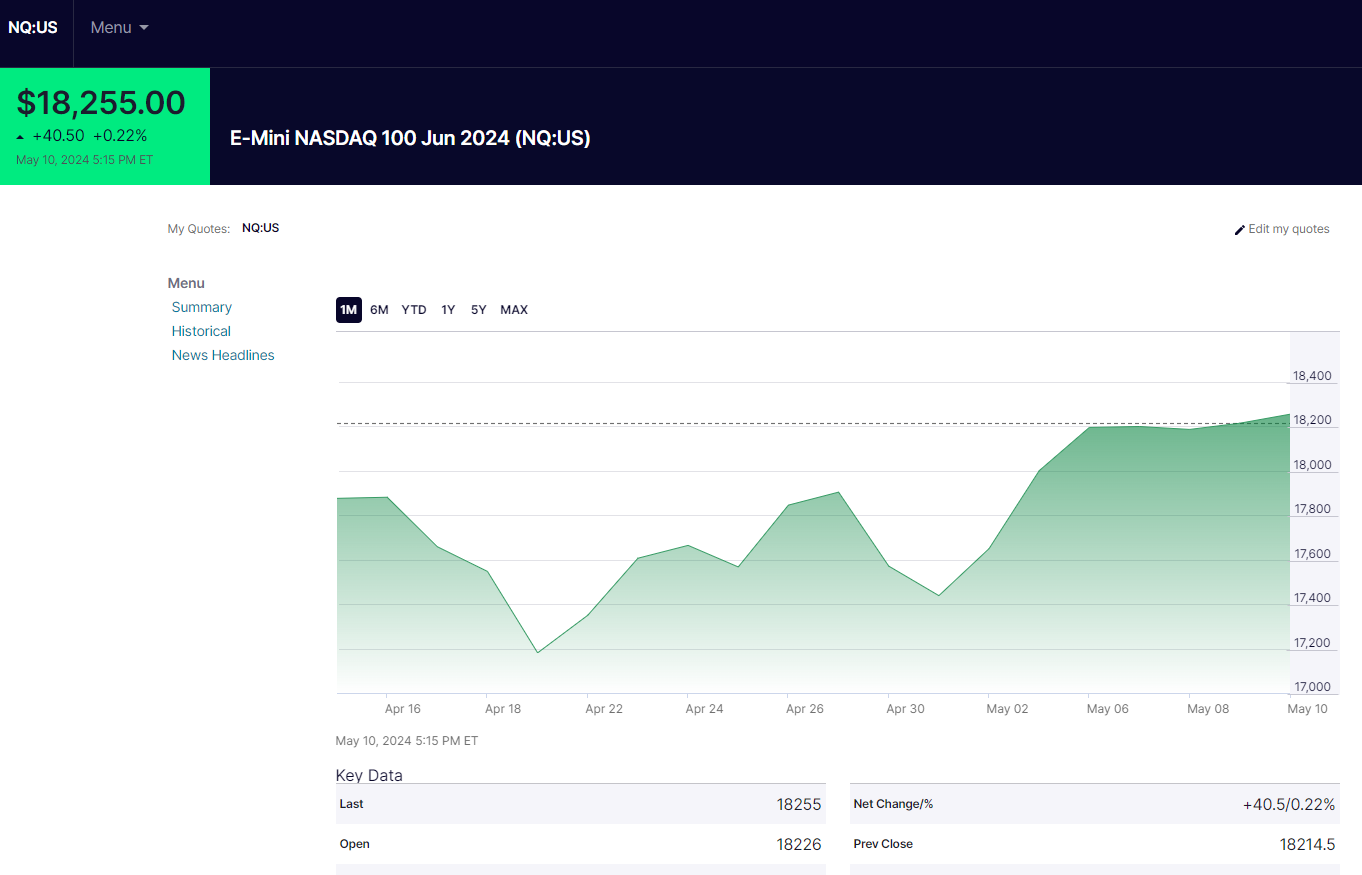This screenshot has width=1362, height=875.
Task: Switch chart to 5Y range
Action: point(479,310)
